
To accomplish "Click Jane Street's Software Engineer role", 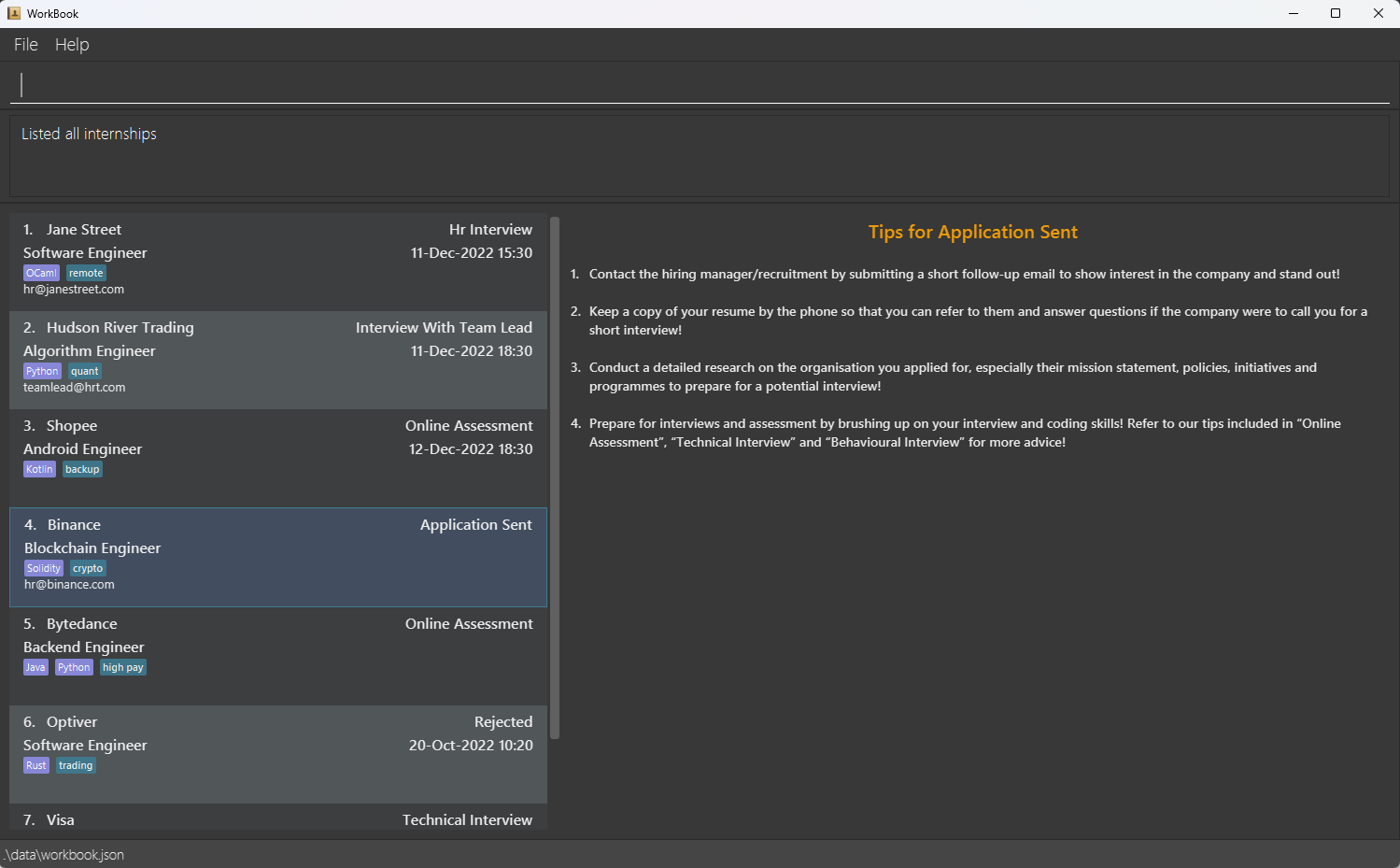I will [85, 253].
